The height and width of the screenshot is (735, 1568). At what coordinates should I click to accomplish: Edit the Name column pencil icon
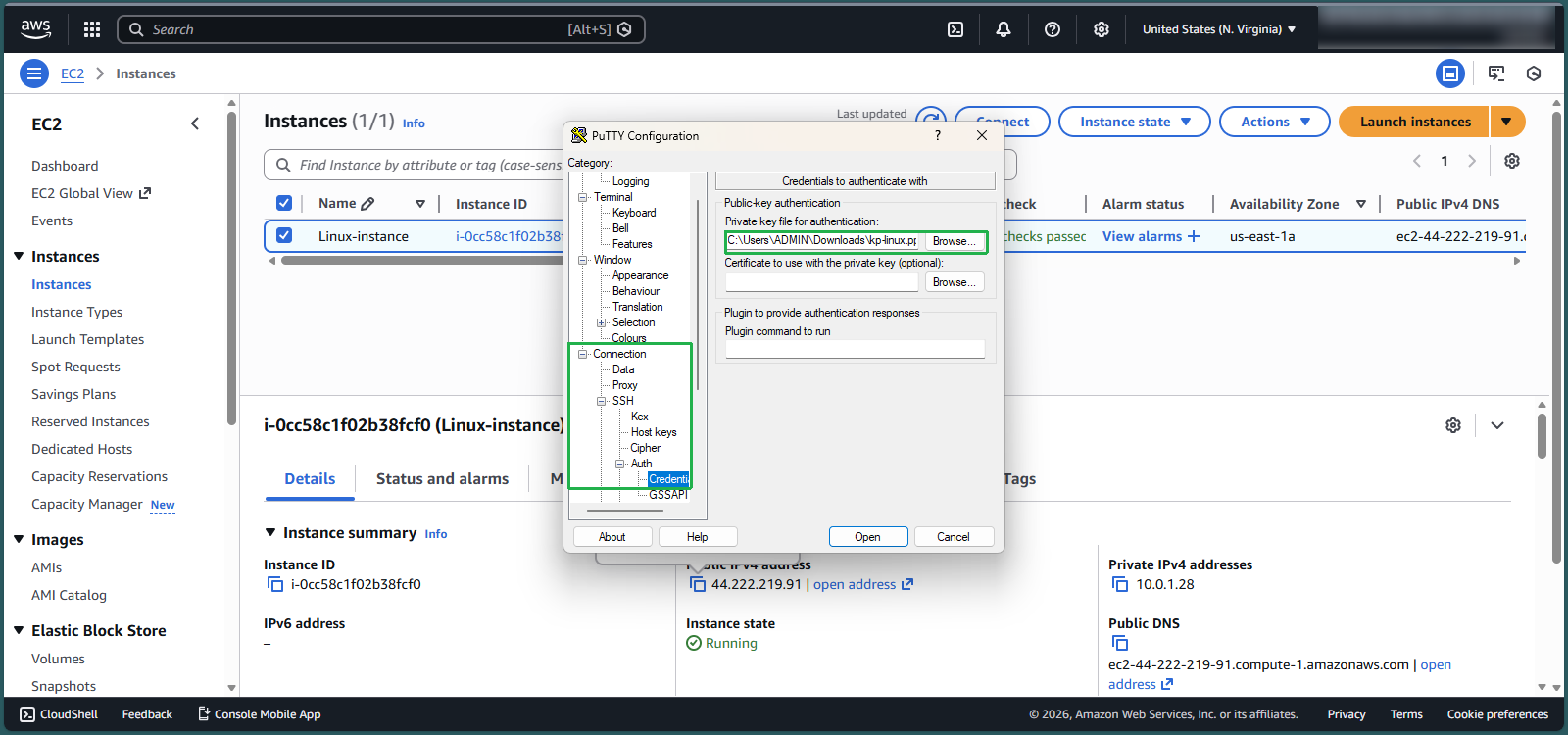pos(367,204)
